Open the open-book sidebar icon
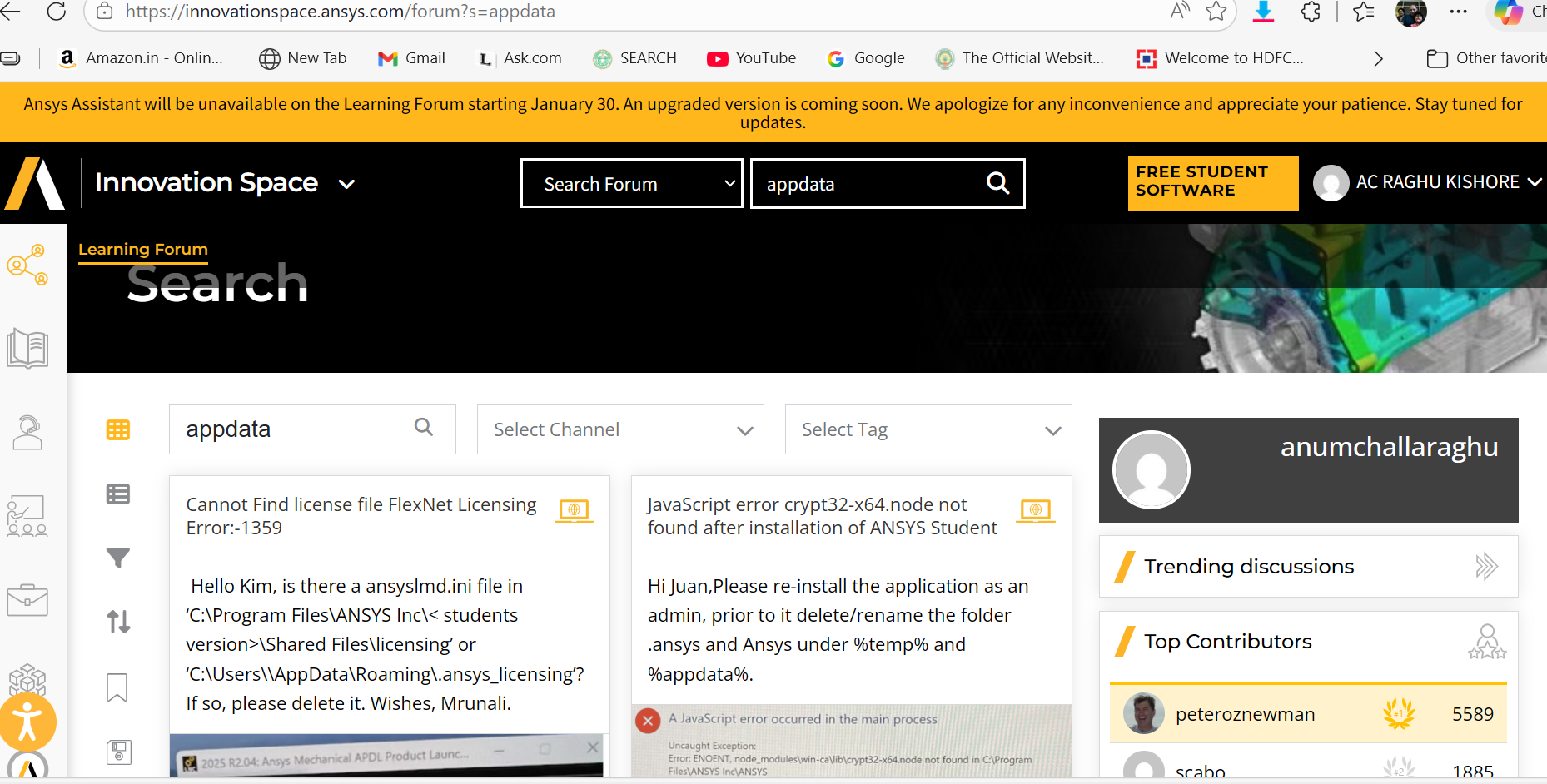 (27, 348)
